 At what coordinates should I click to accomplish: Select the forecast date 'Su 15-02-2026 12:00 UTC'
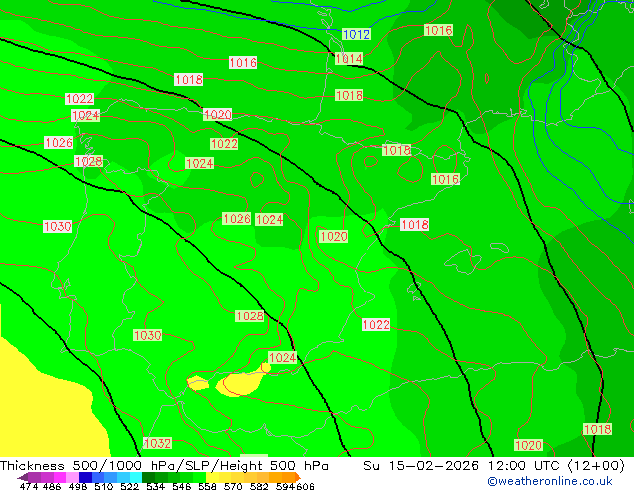(461, 465)
